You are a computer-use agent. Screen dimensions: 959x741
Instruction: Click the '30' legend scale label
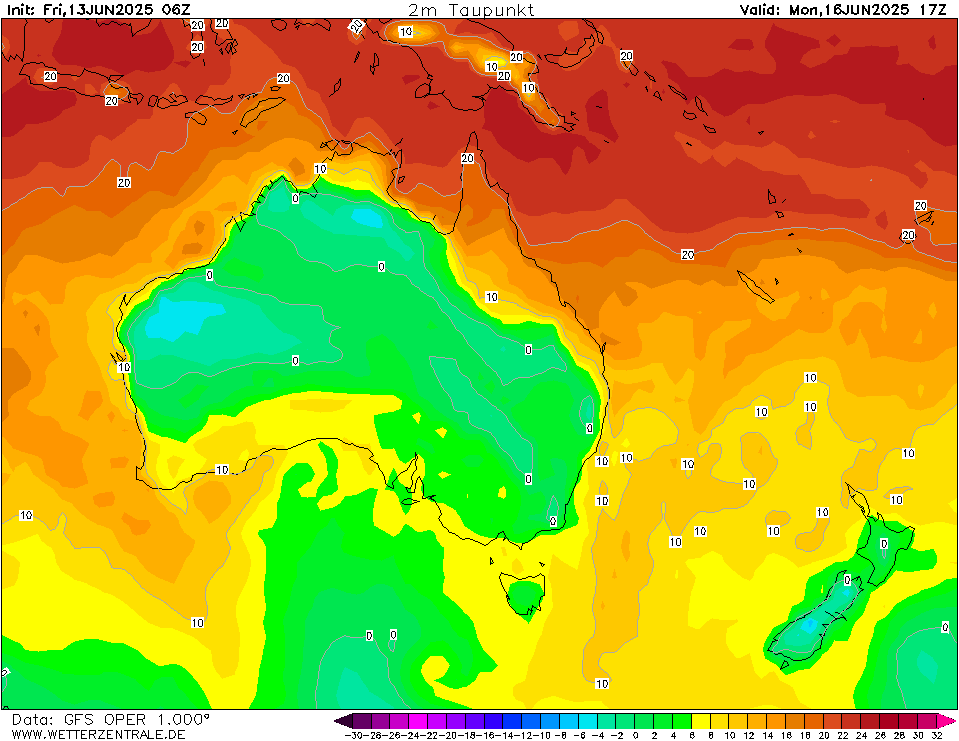pyautogui.click(x=918, y=735)
